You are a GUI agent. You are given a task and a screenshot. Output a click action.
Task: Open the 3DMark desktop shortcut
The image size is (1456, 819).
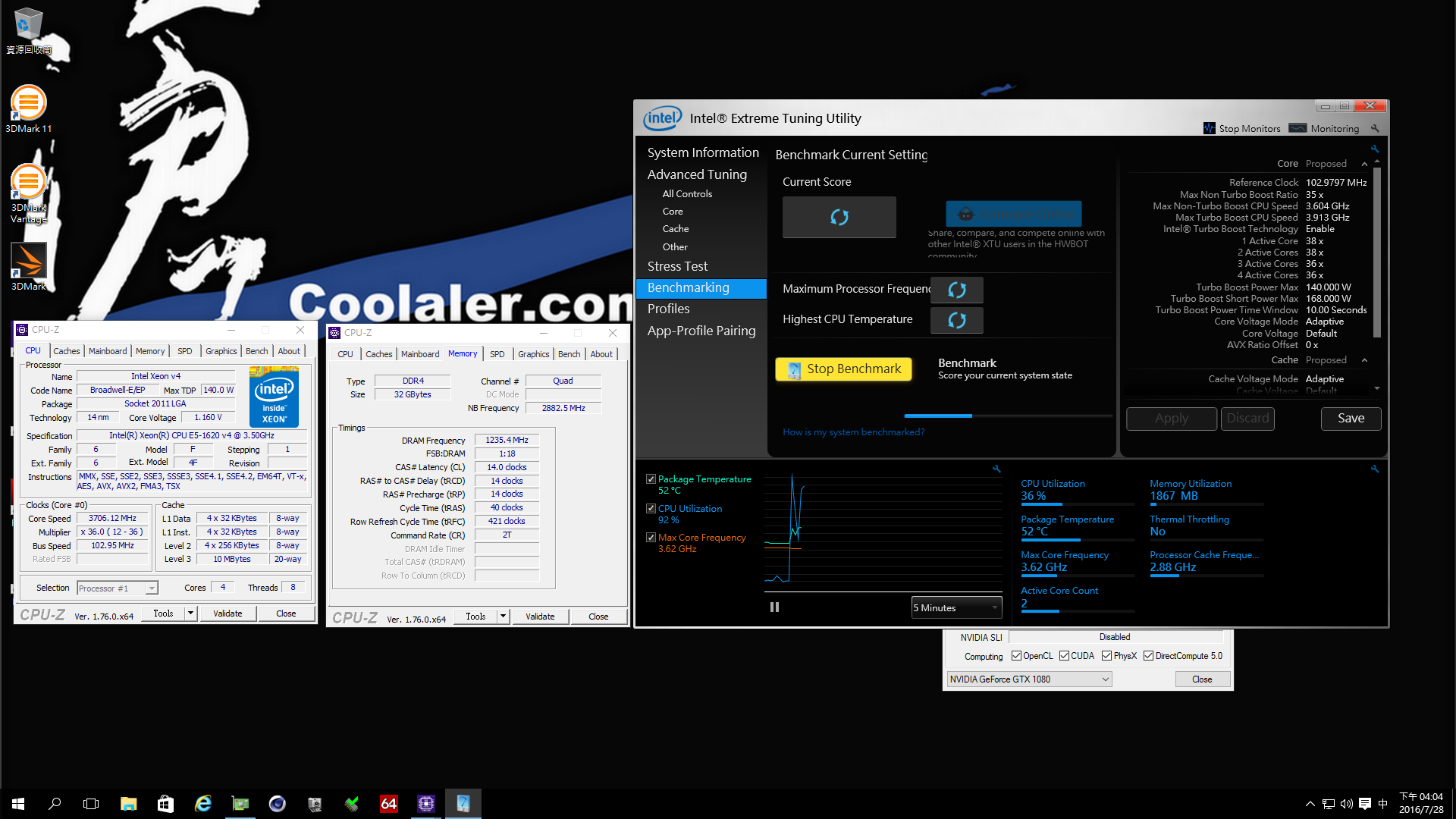(x=28, y=267)
